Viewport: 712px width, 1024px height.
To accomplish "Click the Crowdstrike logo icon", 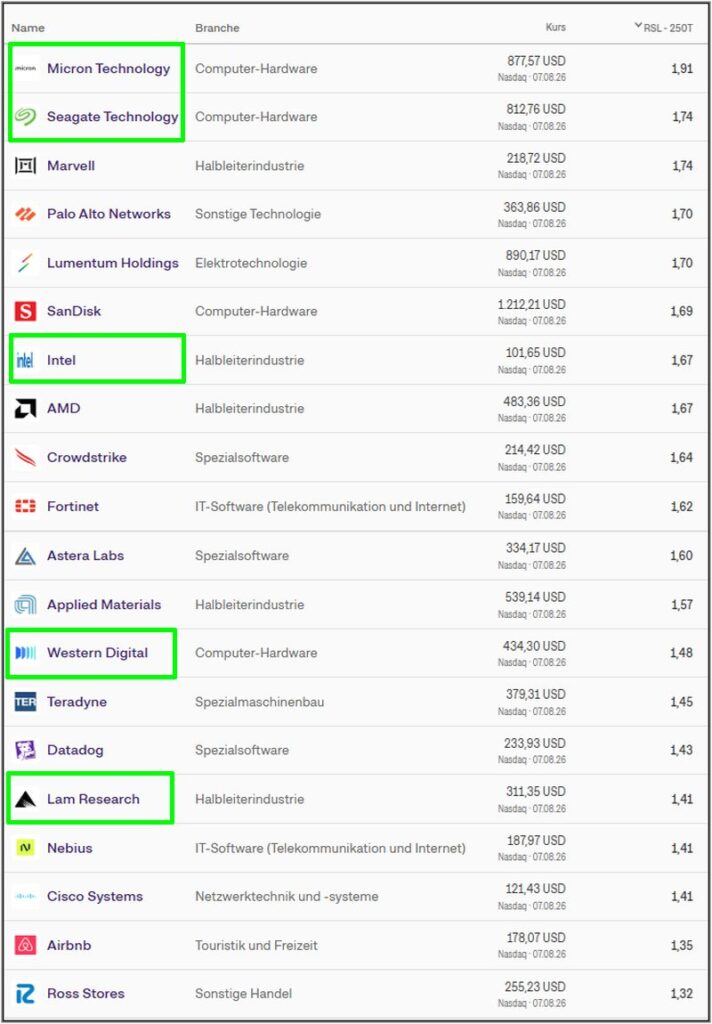I will tap(25, 458).
